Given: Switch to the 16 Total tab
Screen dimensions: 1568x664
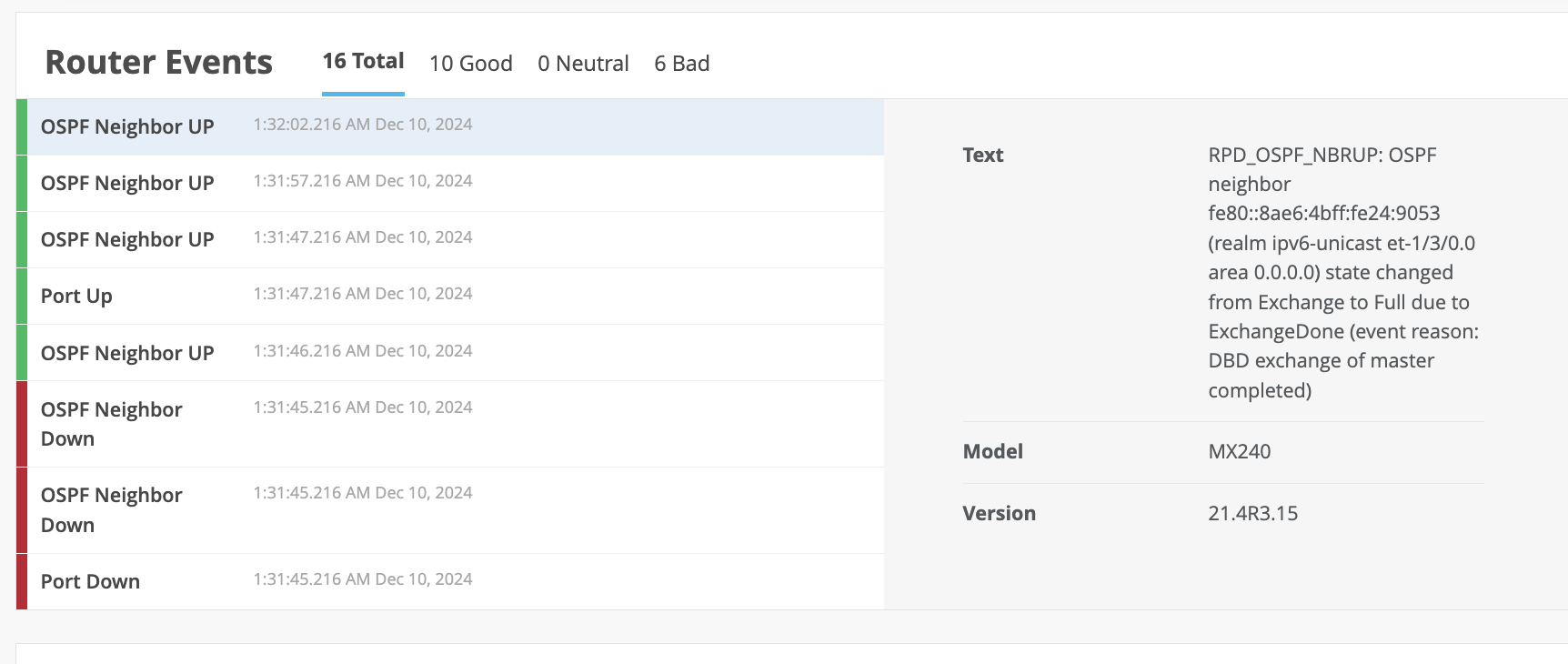Looking at the screenshot, I should (363, 62).
